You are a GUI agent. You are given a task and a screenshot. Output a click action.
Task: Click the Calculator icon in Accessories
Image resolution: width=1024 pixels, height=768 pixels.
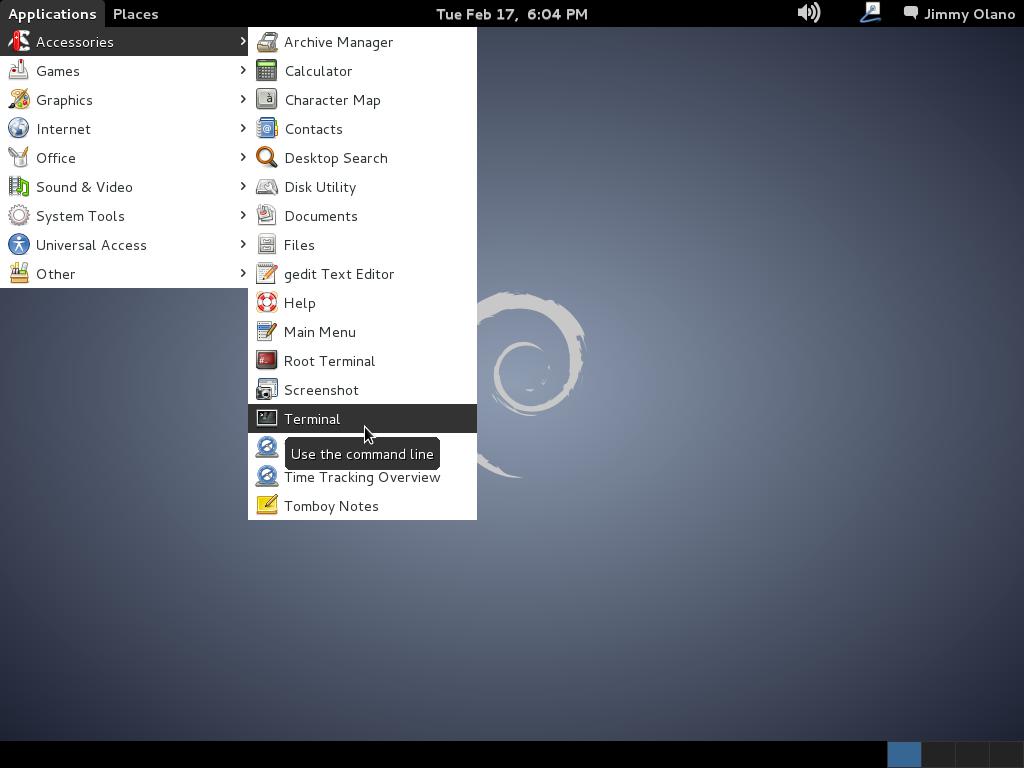266,71
